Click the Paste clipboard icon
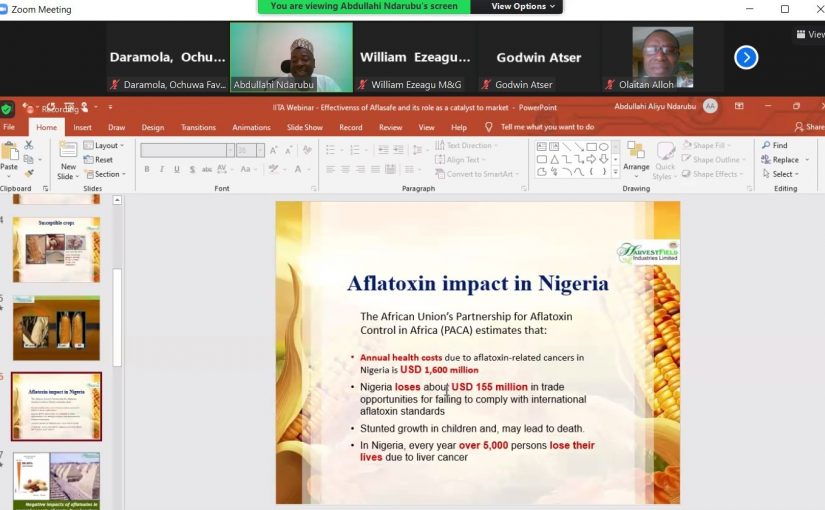The height and width of the screenshot is (510, 825). (x=10, y=152)
